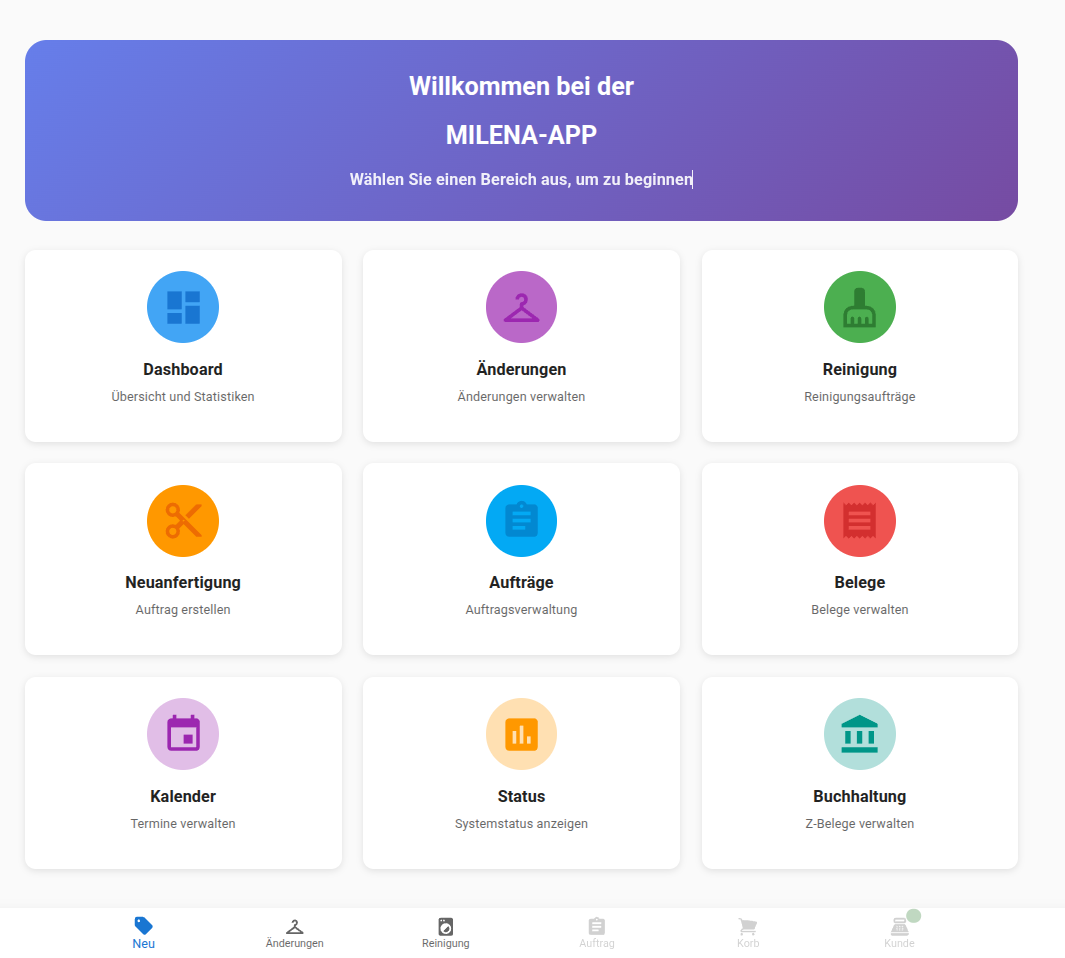Click 'Z-Belege verwalten' card subtitle
This screenshot has width=1065, height=958.
tap(859, 824)
